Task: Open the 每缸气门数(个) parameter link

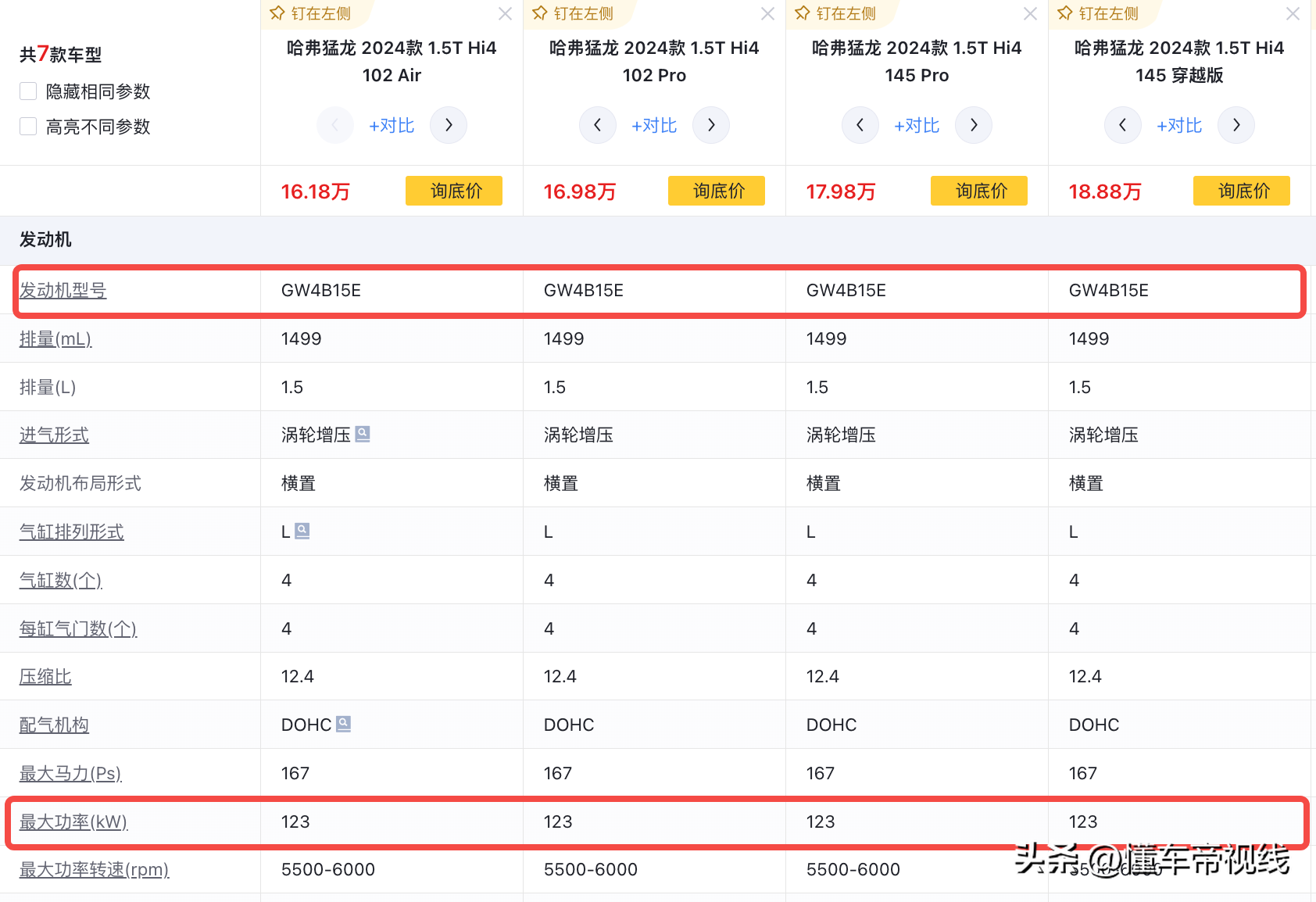Action: point(78,629)
